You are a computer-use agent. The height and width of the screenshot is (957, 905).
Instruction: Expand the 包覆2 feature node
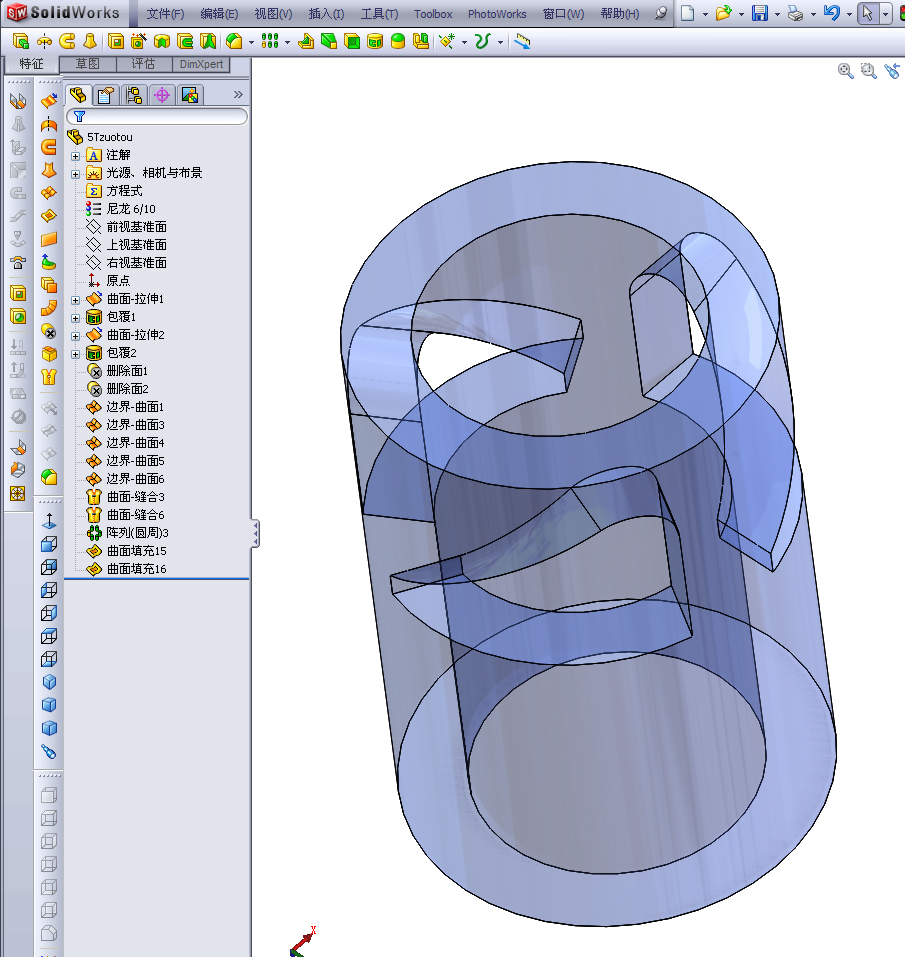point(76,354)
